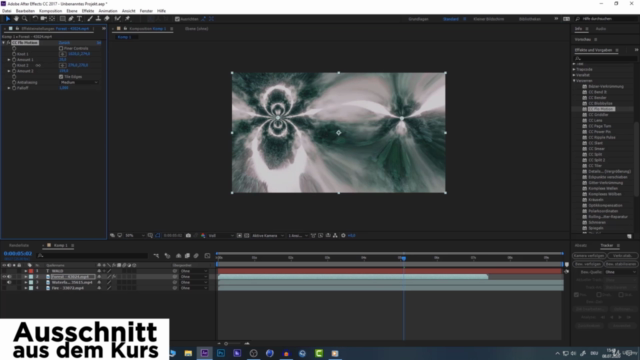Expand the Amount 2 property
Screen dimensions: 640x360
click(x=9, y=71)
